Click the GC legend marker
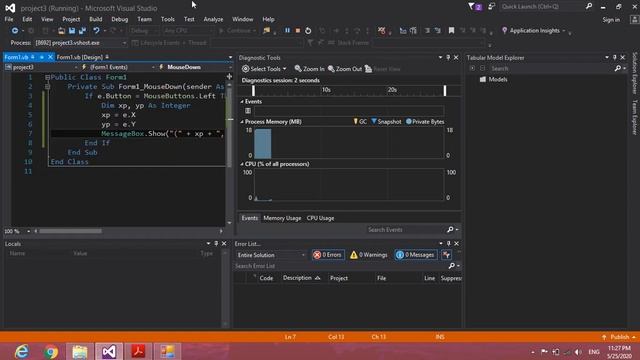 point(360,122)
